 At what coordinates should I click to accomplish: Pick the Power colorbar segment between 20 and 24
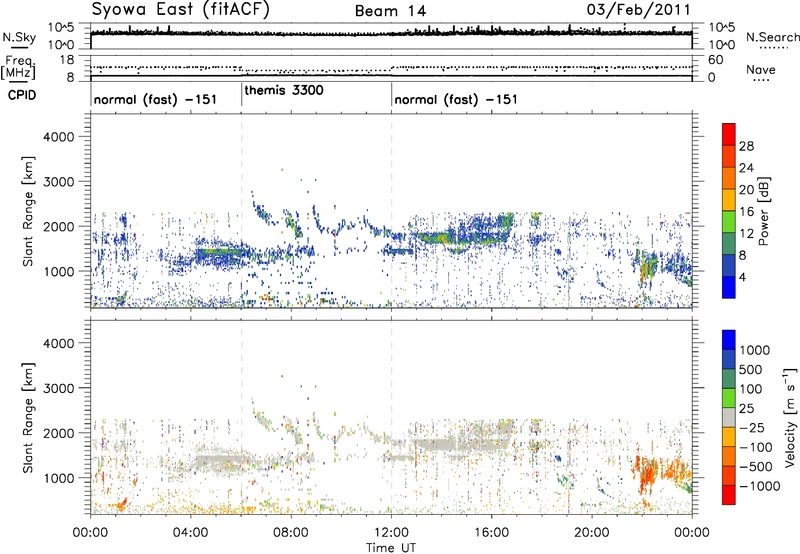[x=729, y=178]
